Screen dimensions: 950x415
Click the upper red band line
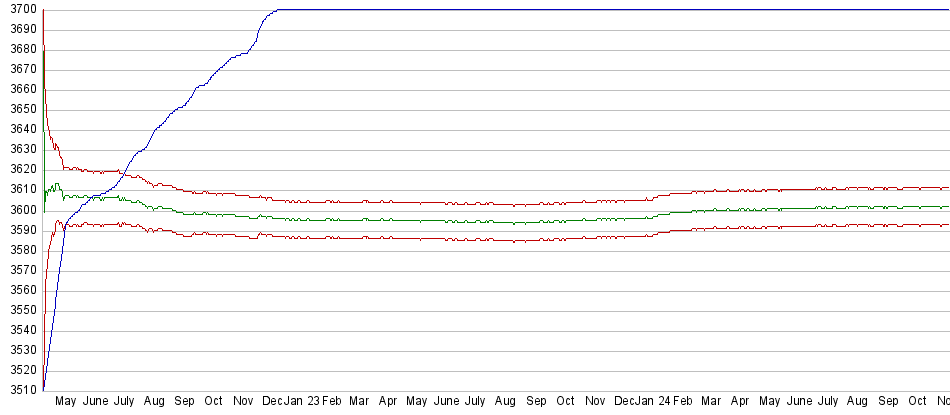point(450,203)
